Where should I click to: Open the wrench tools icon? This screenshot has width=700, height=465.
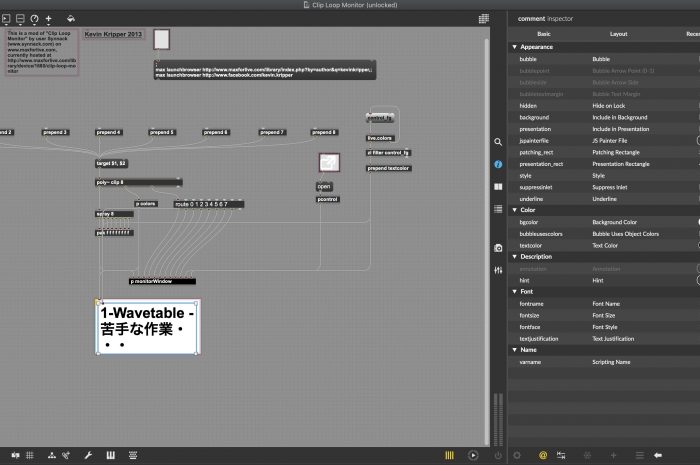[x=88, y=455]
